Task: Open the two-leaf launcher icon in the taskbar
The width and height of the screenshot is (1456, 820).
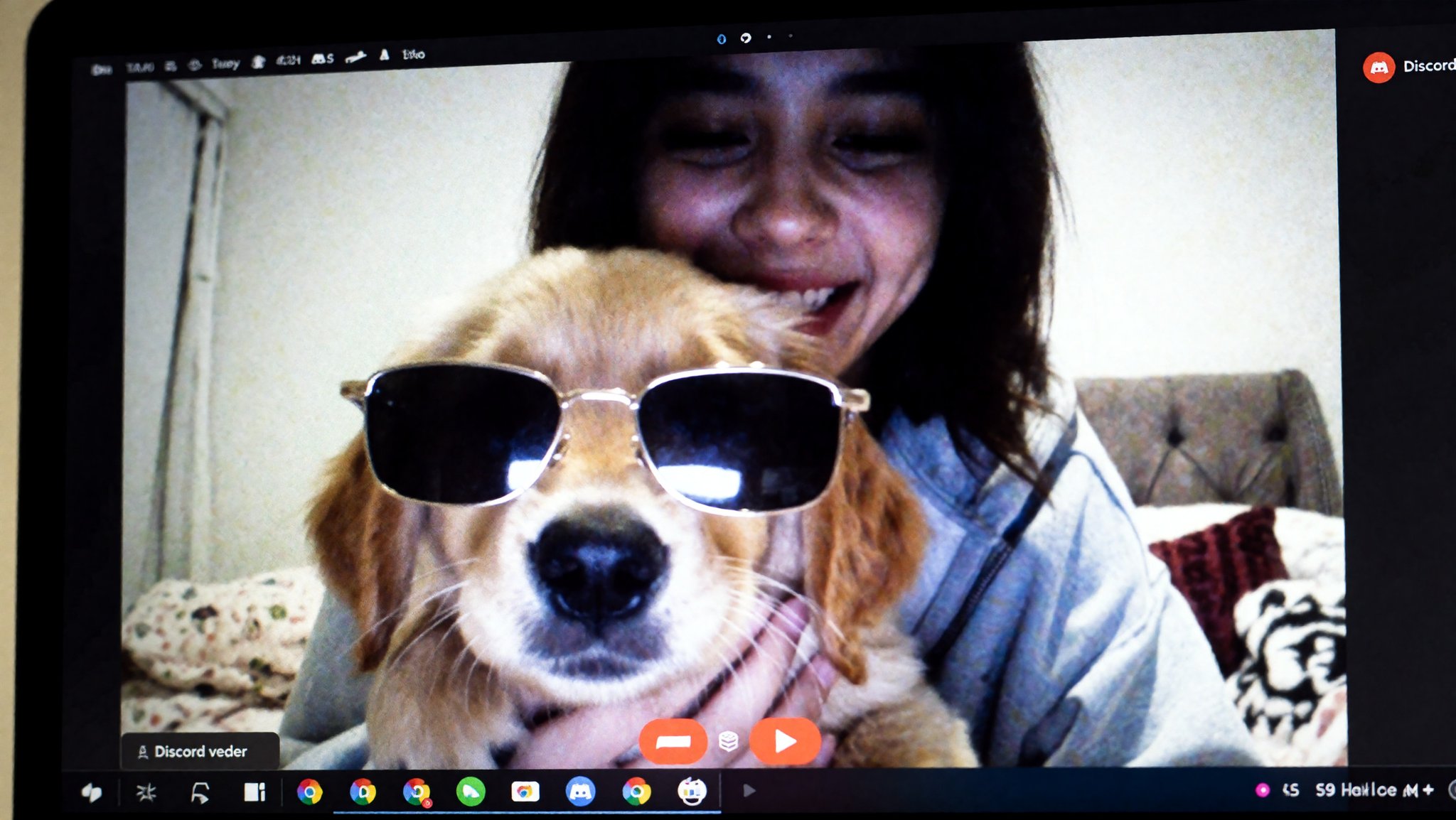Action: (92, 792)
